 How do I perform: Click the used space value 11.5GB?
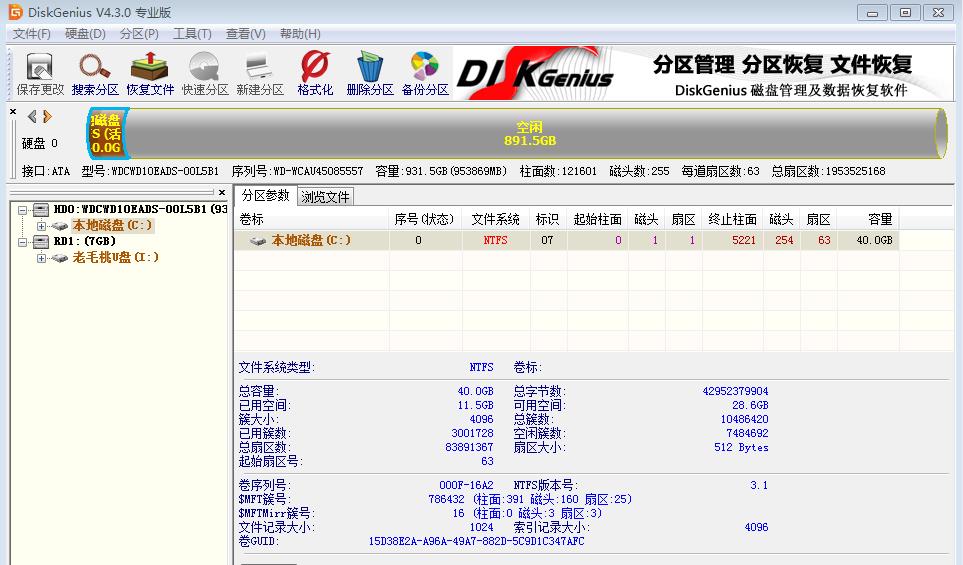pos(475,405)
